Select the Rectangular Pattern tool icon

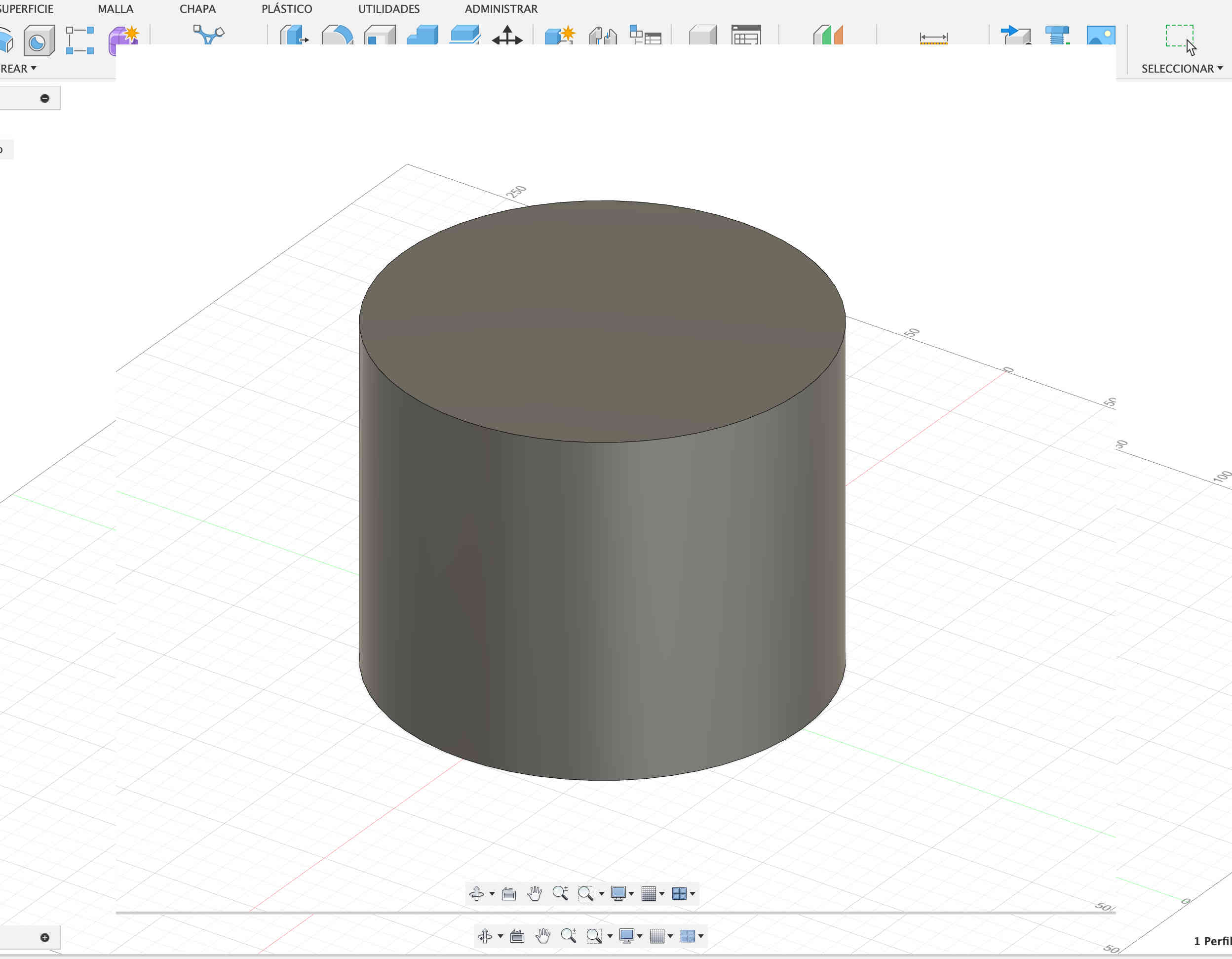click(79, 40)
